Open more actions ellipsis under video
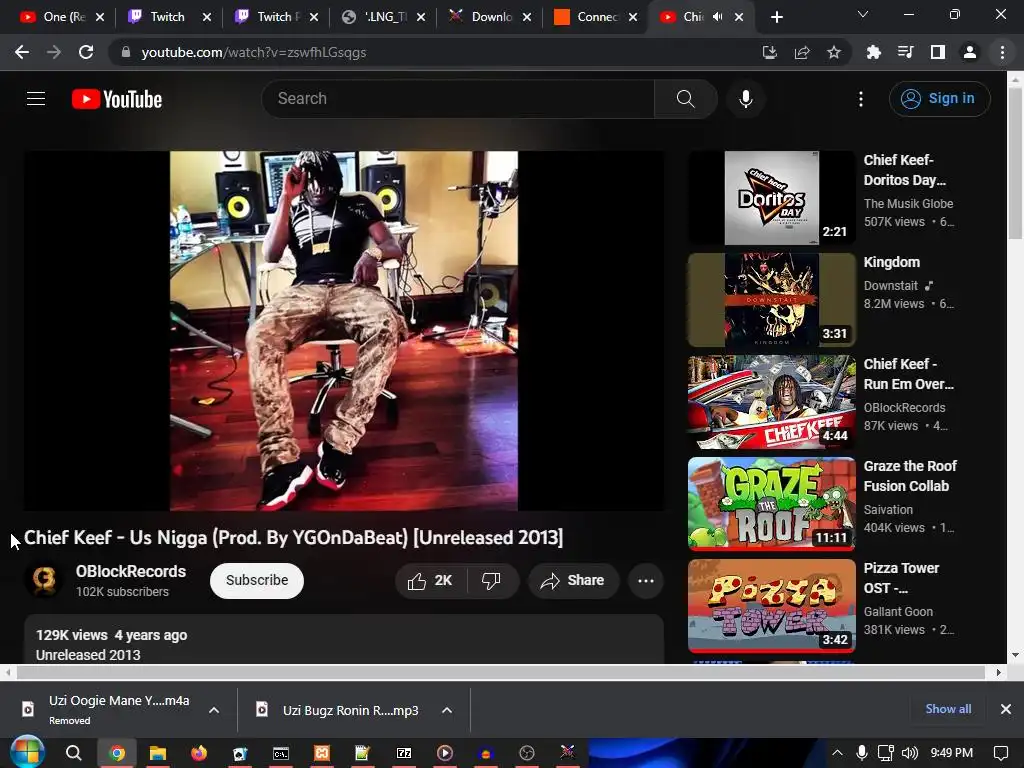This screenshot has height=768, width=1024. coord(646,581)
